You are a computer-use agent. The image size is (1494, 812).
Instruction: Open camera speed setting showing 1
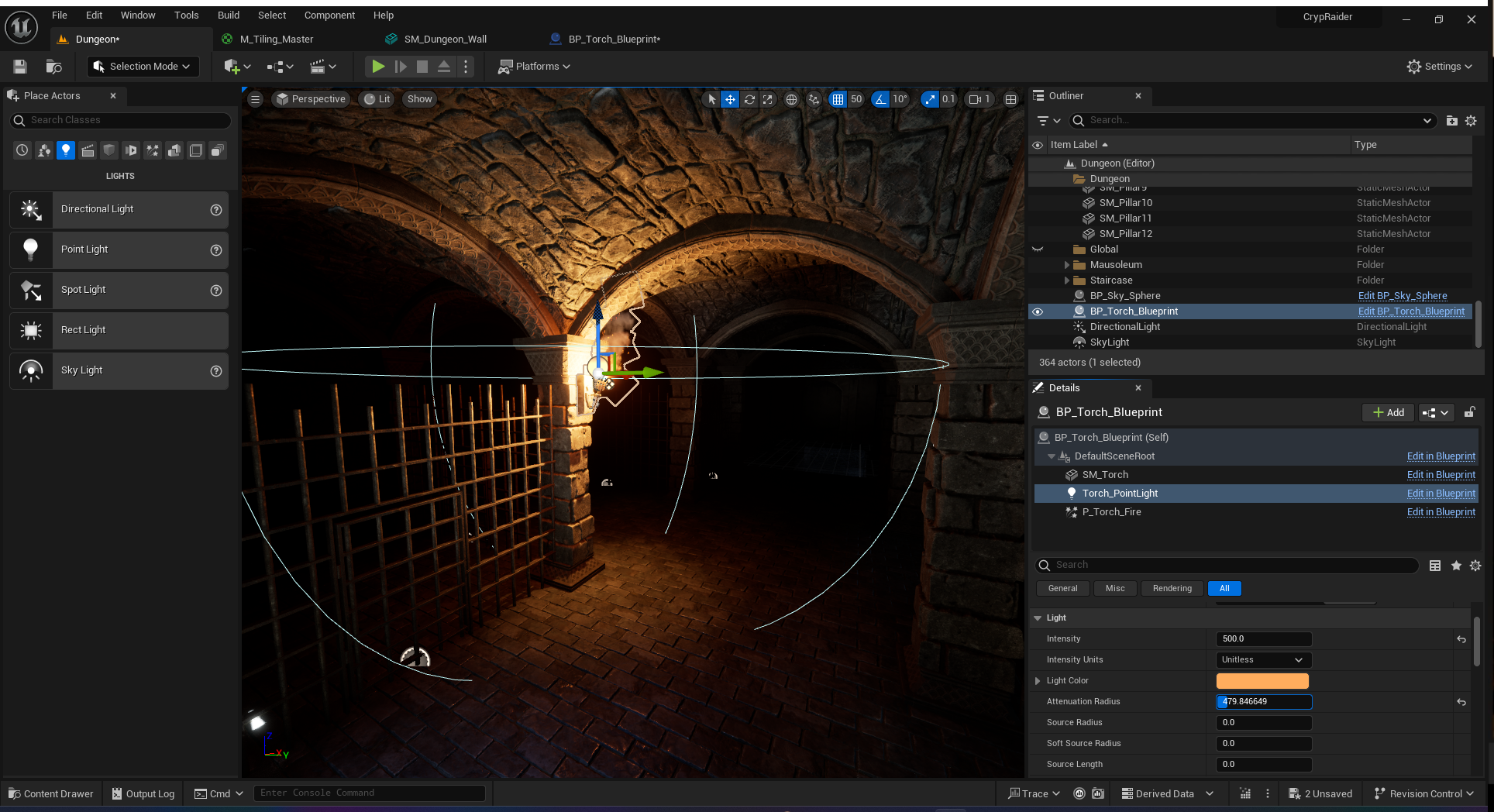point(979,99)
